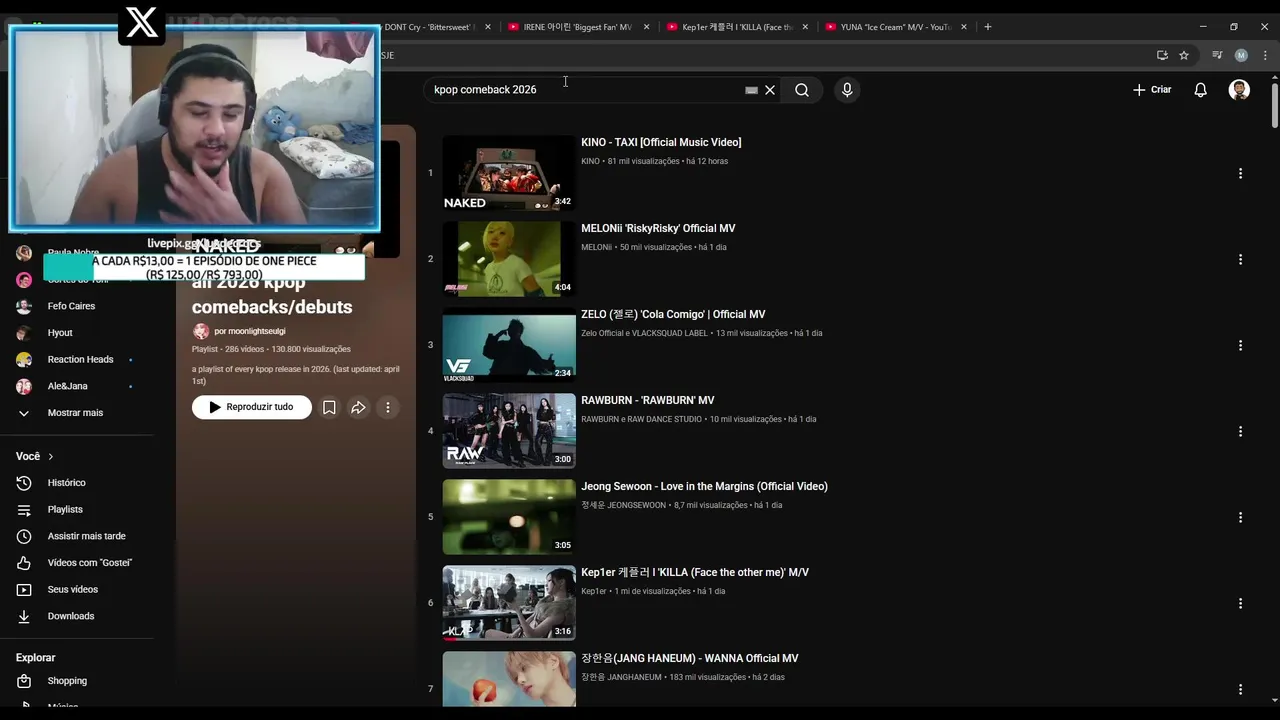Clear the search text with the X icon
1280x720 pixels.
770,90
